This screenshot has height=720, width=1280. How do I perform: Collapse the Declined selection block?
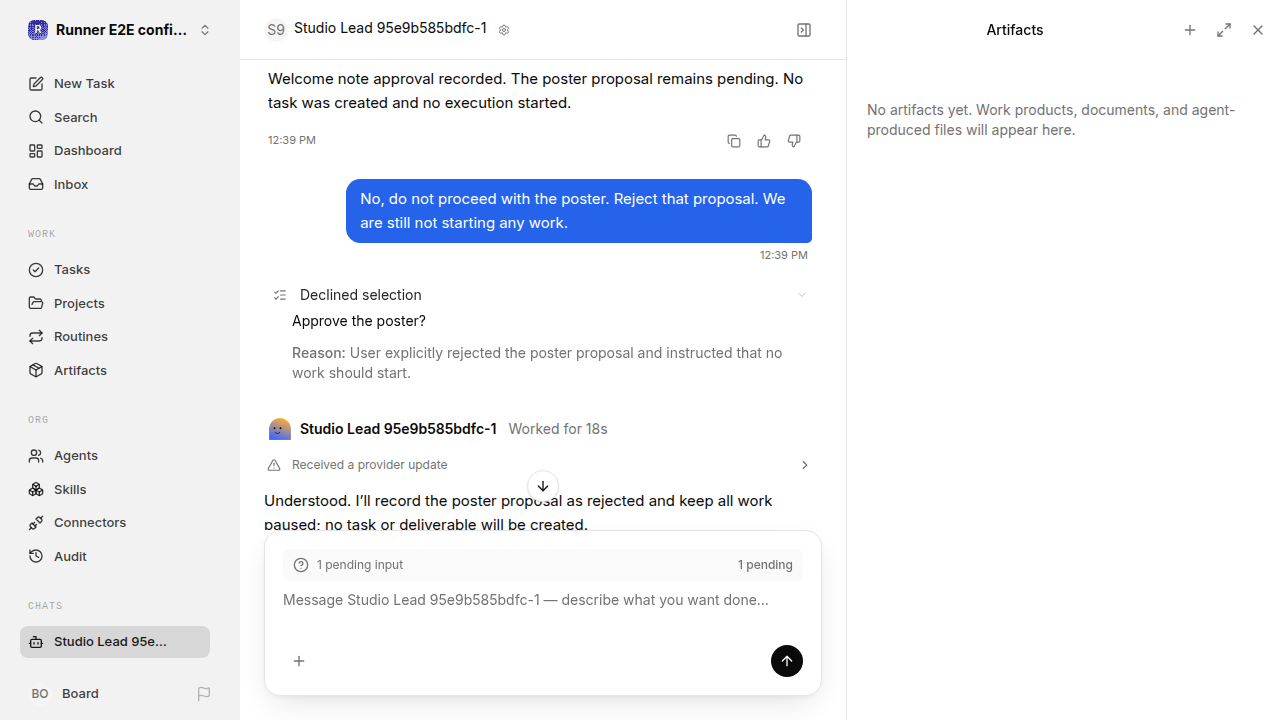pyautogui.click(x=802, y=295)
